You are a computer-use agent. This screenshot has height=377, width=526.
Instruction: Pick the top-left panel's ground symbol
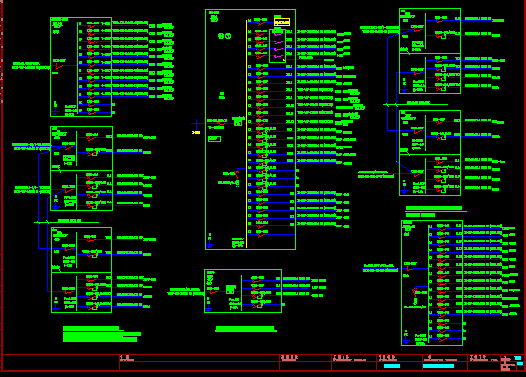[55, 110]
